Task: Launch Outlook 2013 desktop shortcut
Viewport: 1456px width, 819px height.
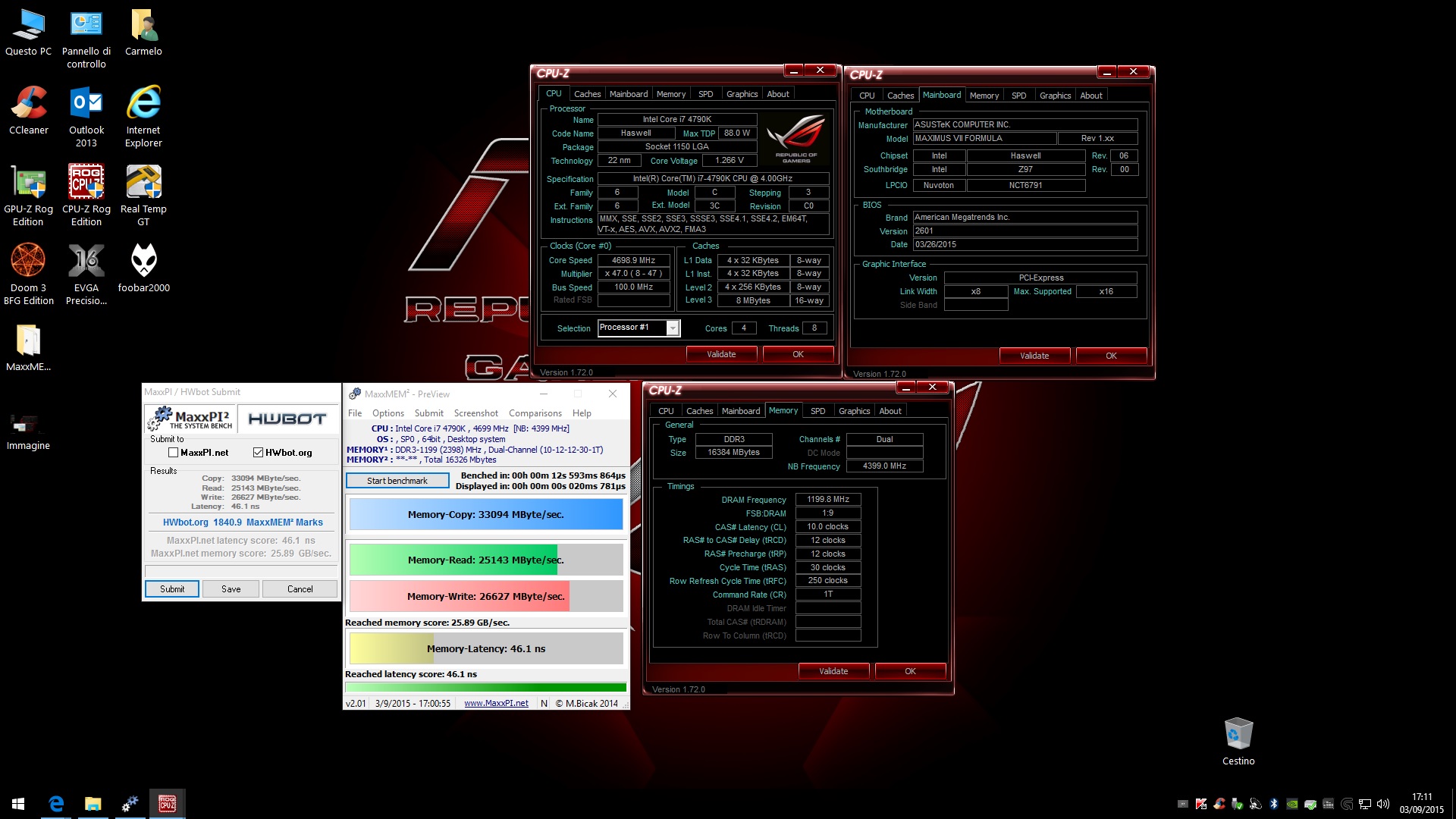Action: (x=86, y=118)
